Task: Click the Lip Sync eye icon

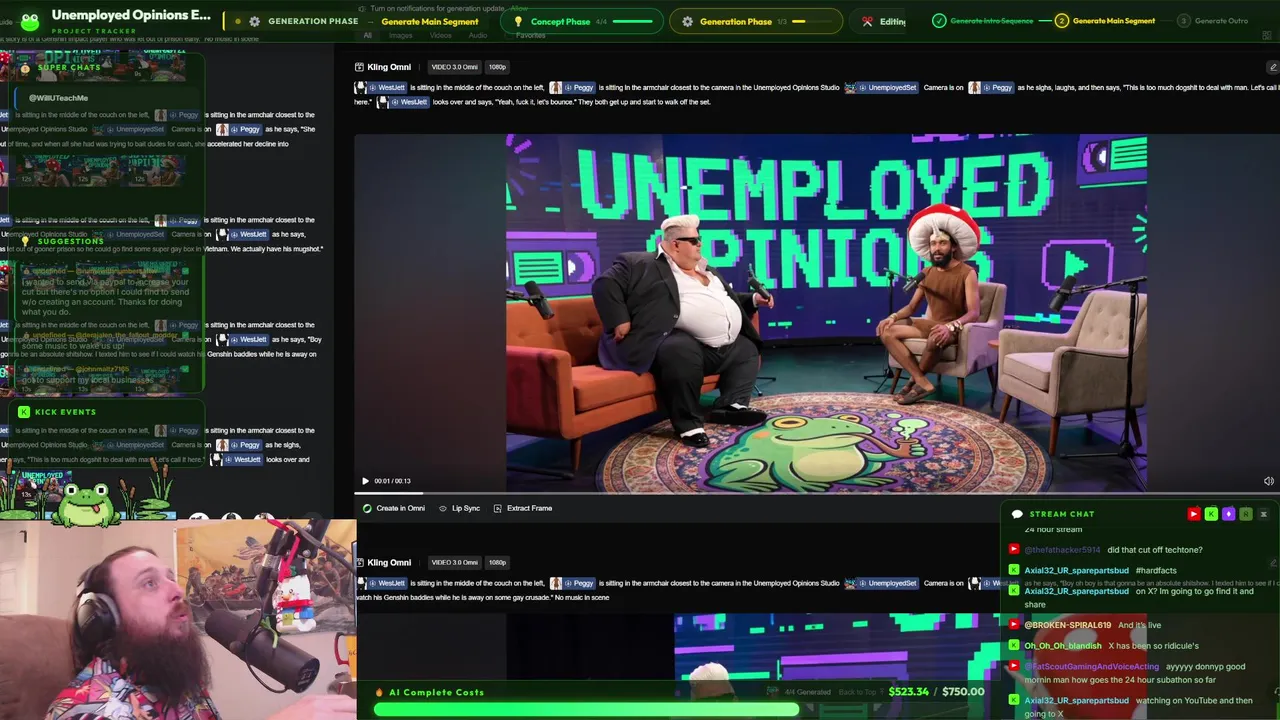Action: [443, 508]
